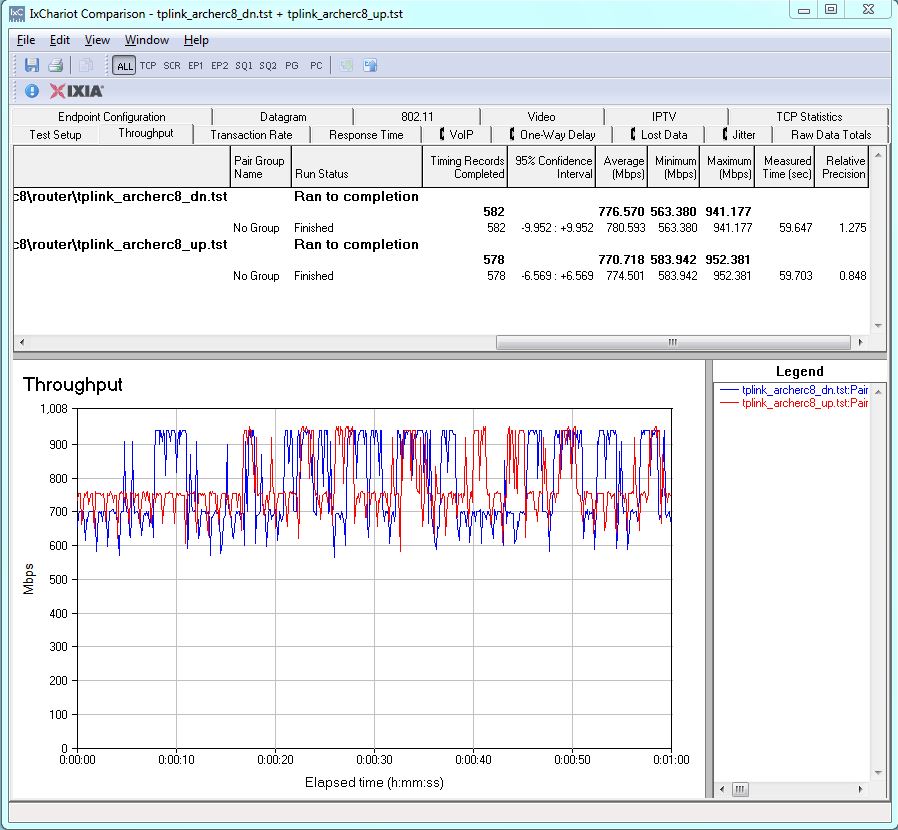Switch to the Video tab
Viewport: 898px width, 830px height.
541,116
